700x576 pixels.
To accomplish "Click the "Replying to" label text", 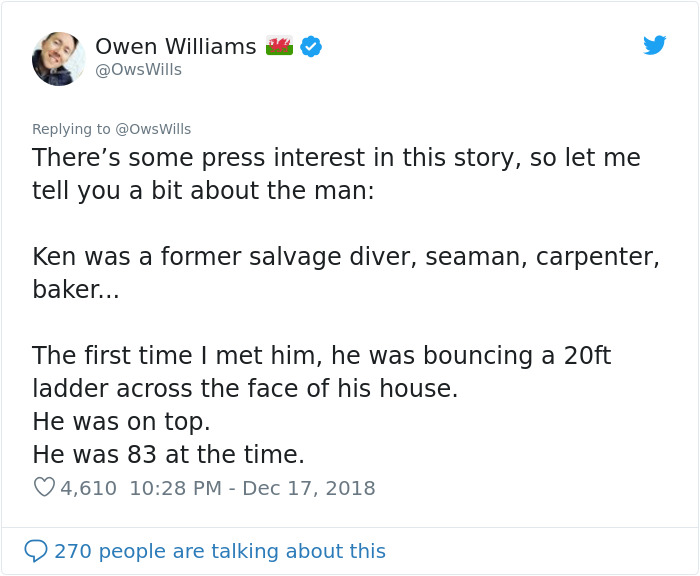I will (71, 129).
